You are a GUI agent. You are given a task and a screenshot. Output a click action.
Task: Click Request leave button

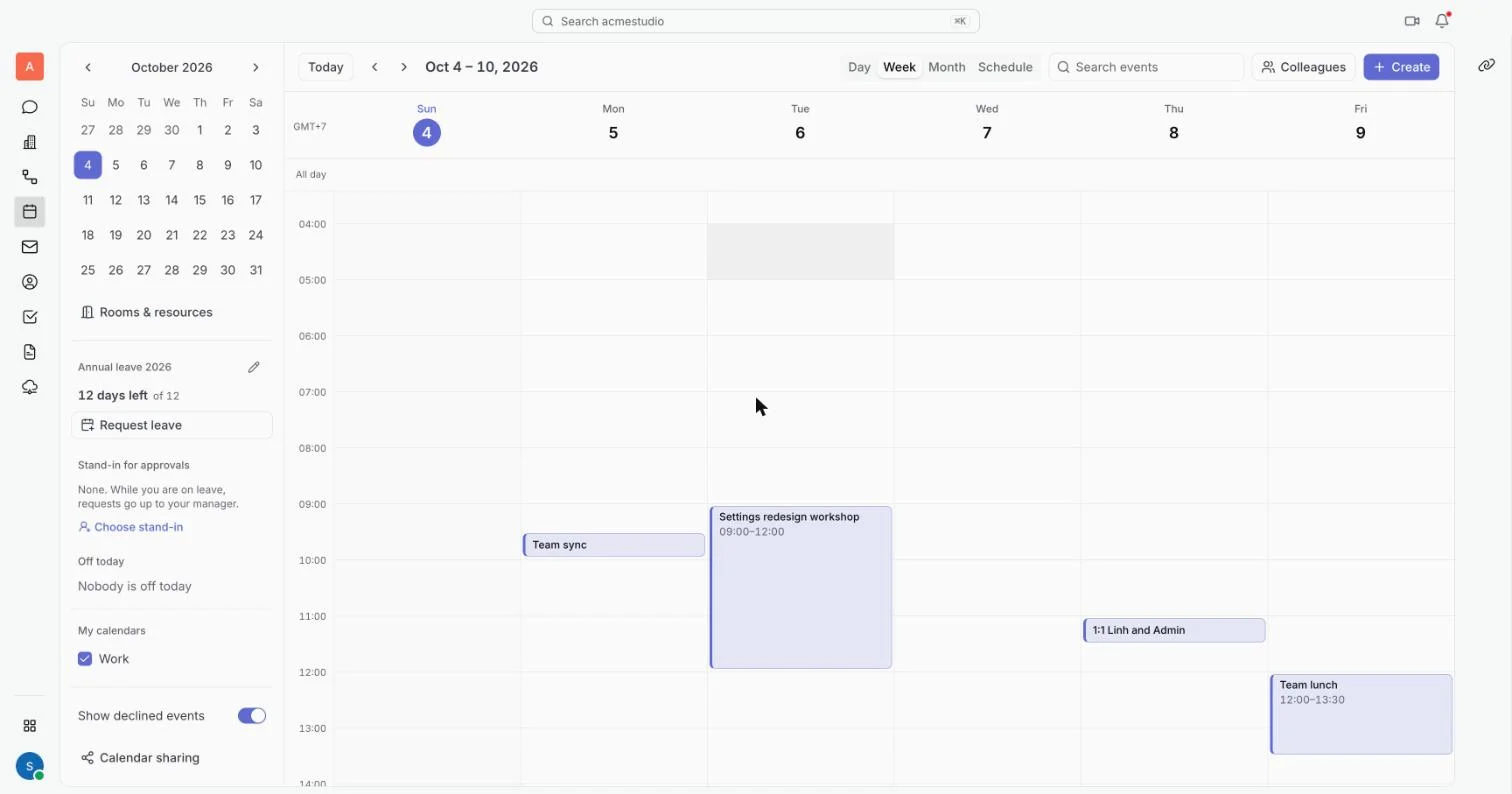[x=172, y=425]
